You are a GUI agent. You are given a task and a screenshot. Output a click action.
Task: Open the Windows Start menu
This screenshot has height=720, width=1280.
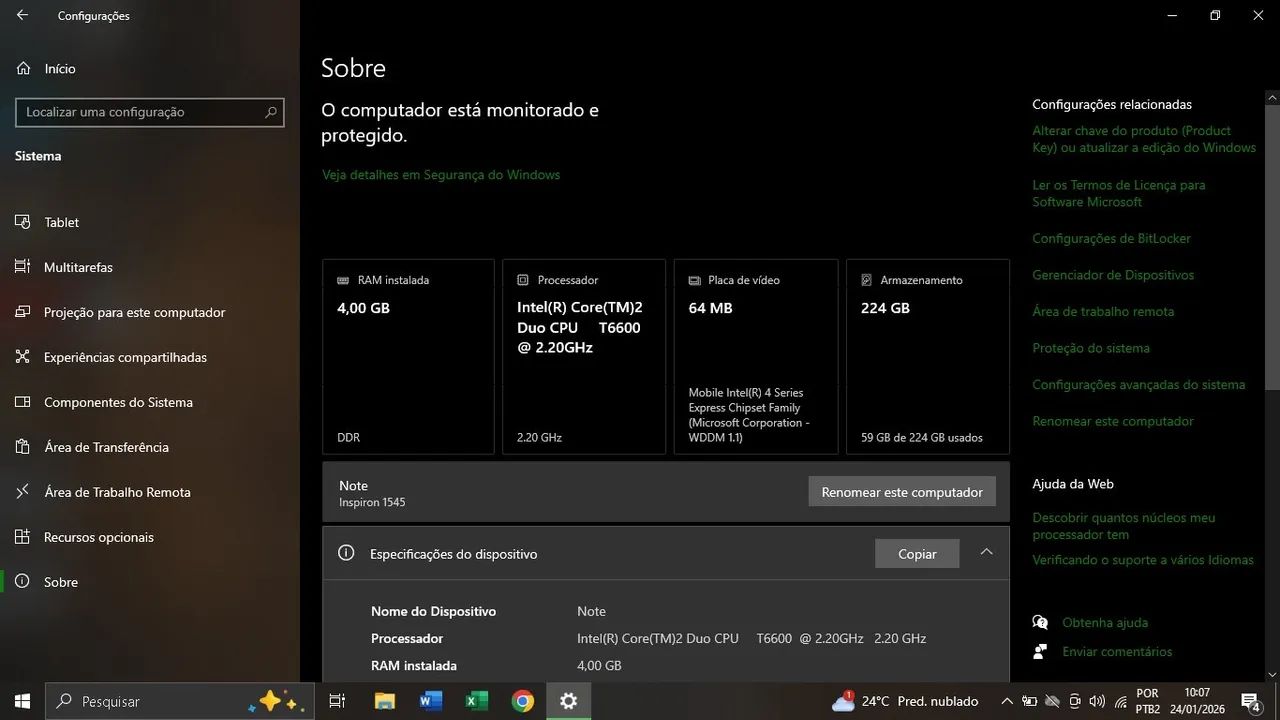point(22,701)
